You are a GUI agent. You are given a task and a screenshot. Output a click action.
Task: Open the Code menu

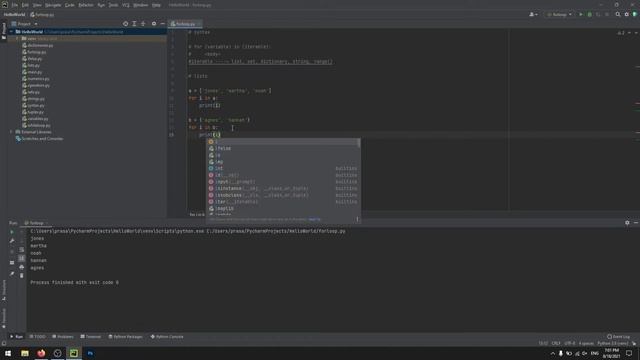coord(70,5)
